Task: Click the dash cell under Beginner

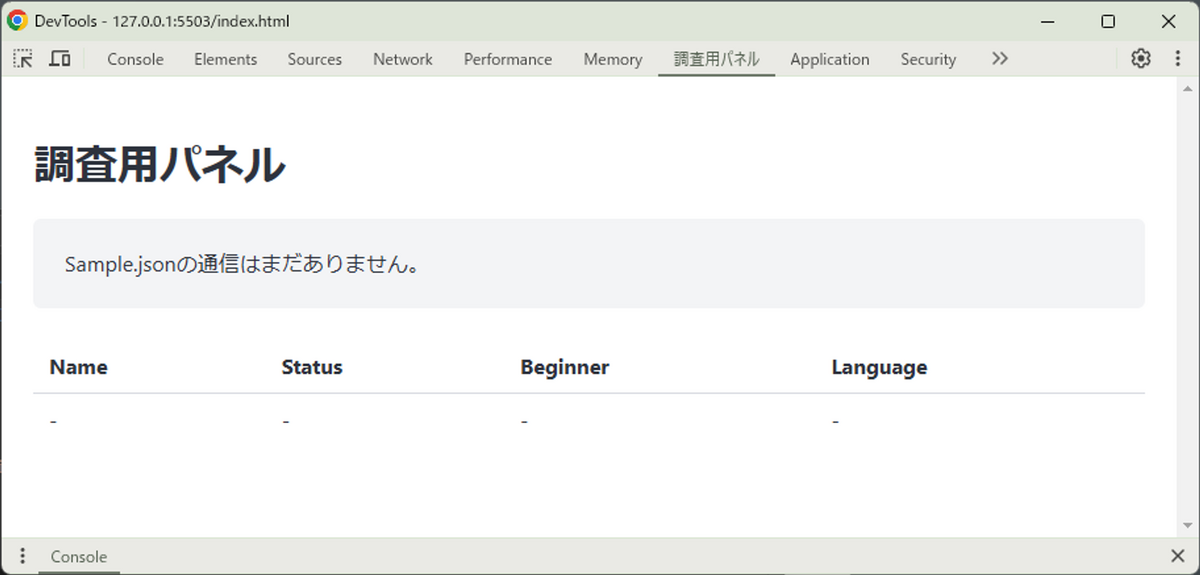Action: [524, 421]
